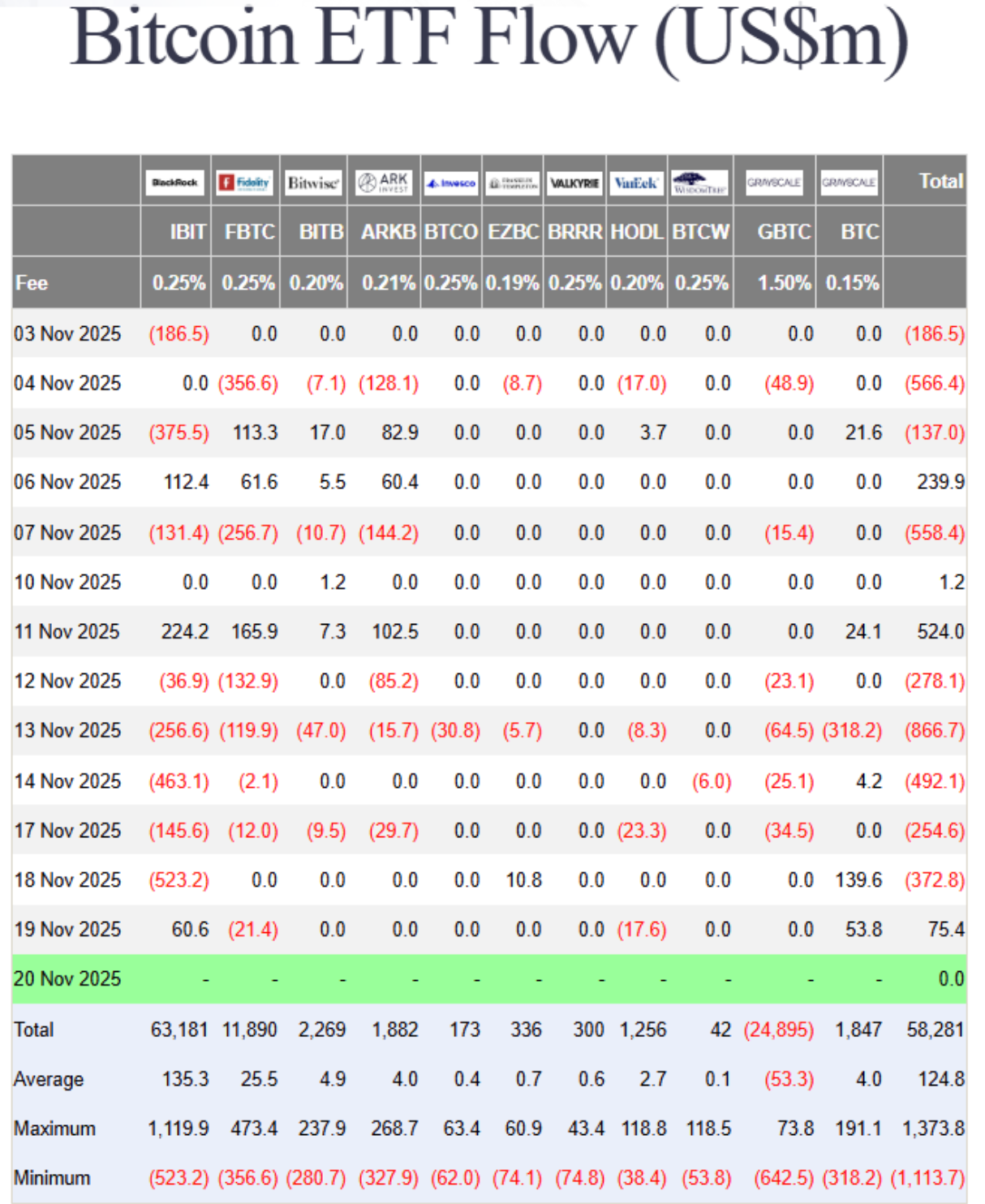The height and width of the screenshot is (1204, 985).
Task: Click the Total column header
Action: coord(941,181)
